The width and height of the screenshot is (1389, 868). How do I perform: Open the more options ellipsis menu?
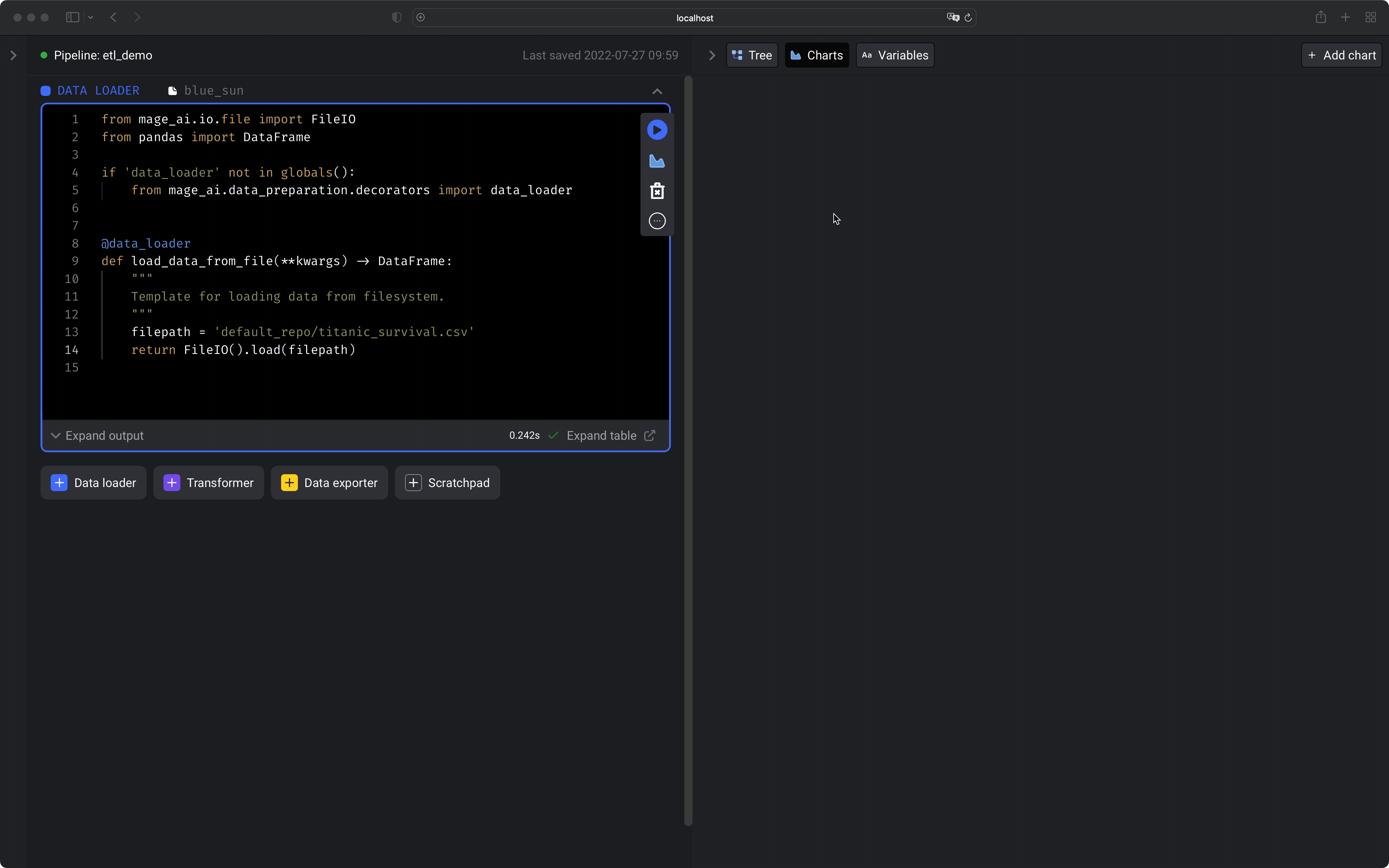click(x=657, y=221)
